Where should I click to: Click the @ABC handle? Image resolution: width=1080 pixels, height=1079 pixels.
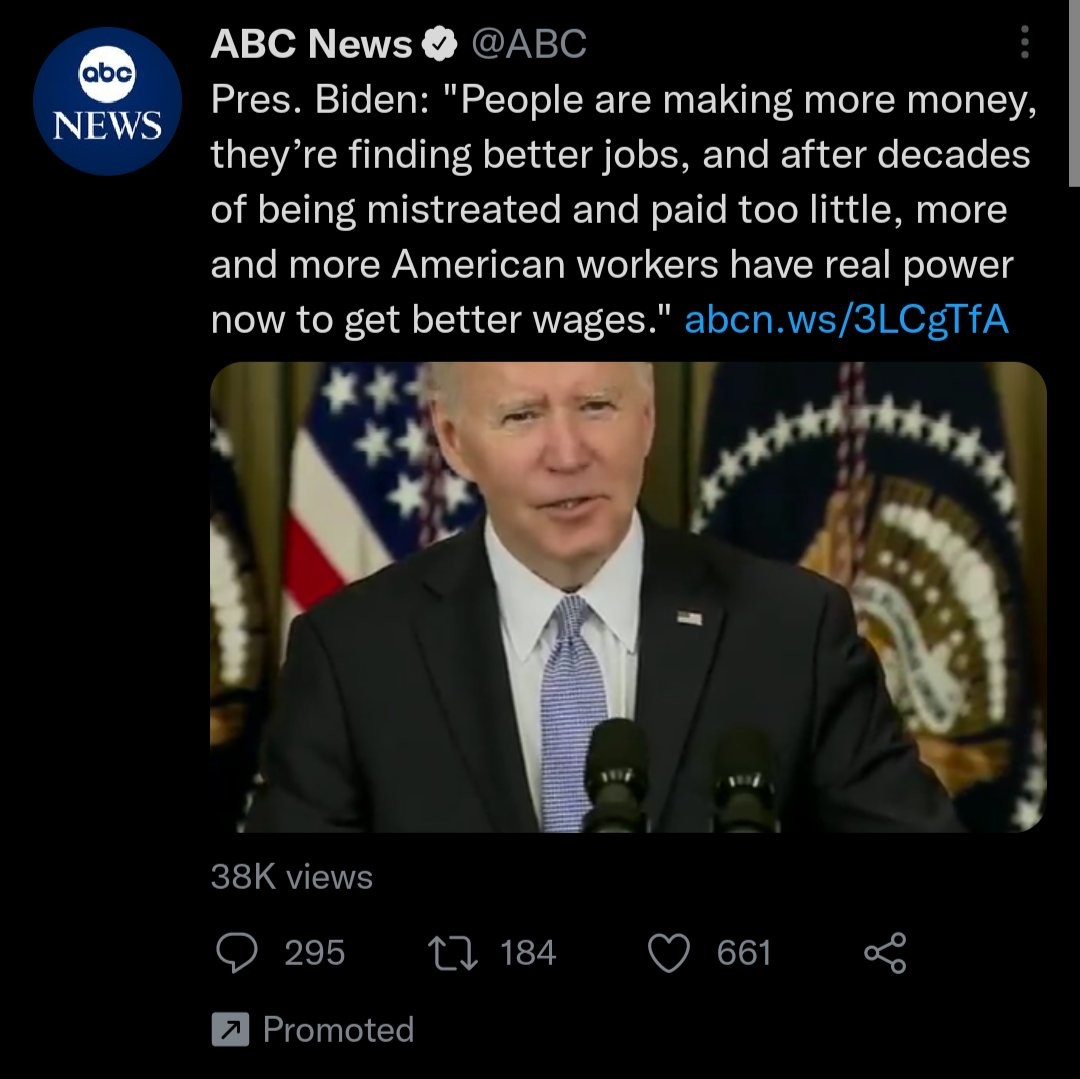pos(527,44)
